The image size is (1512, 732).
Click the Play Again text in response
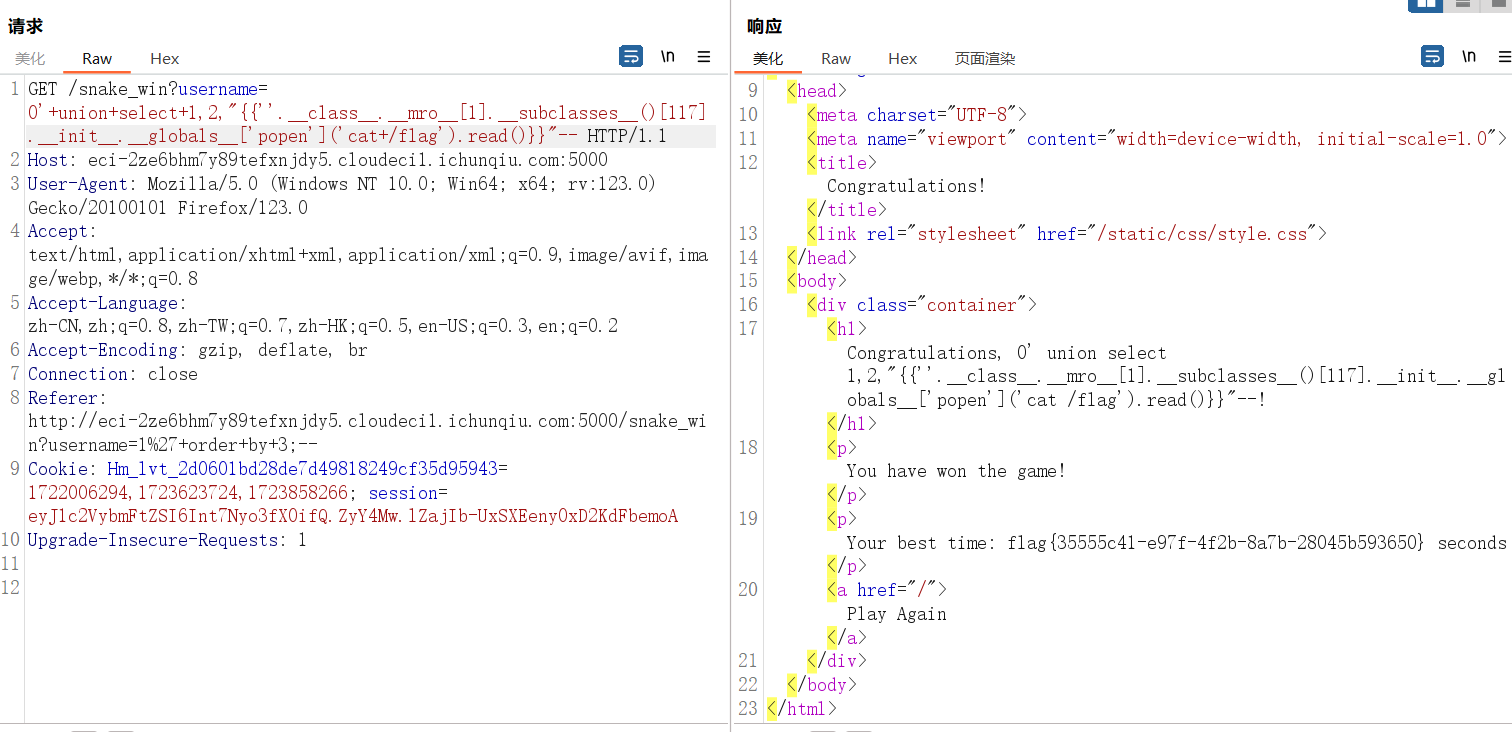click(x=896, y=614)
